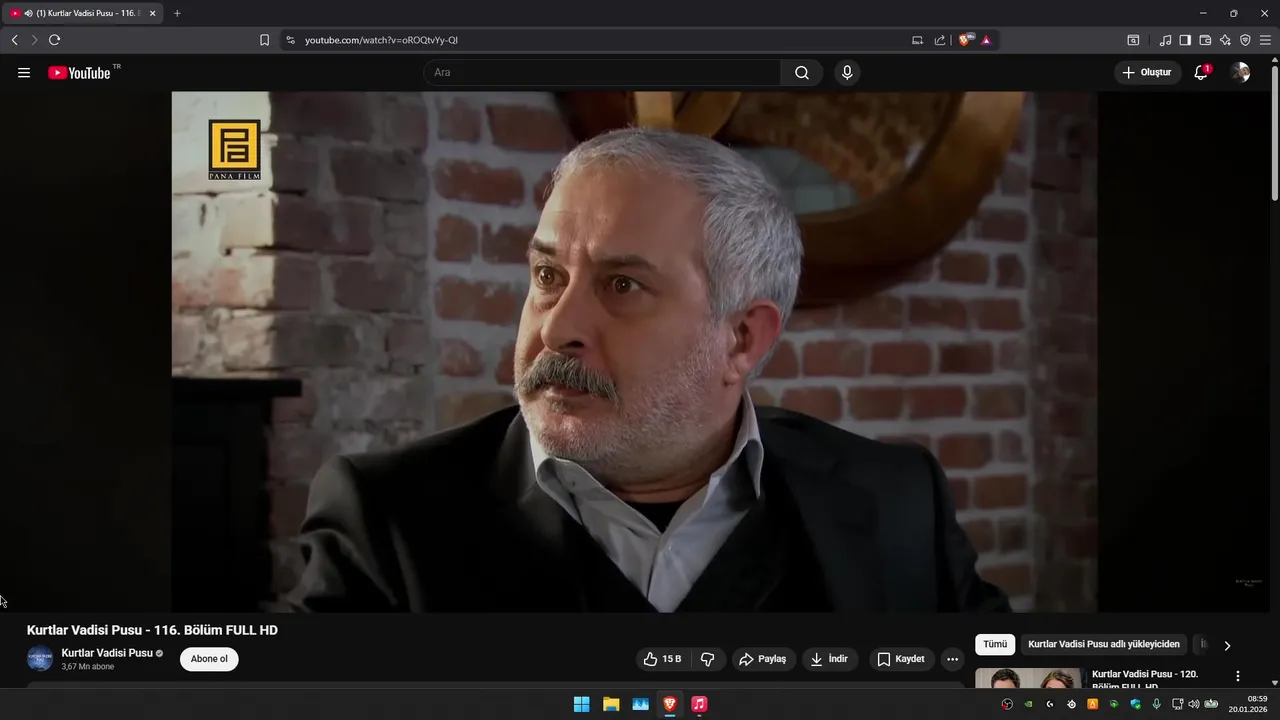Open the Photos app in the taskbar
Viewport: 1280px width, 720px height.
(x=640, y=704)
